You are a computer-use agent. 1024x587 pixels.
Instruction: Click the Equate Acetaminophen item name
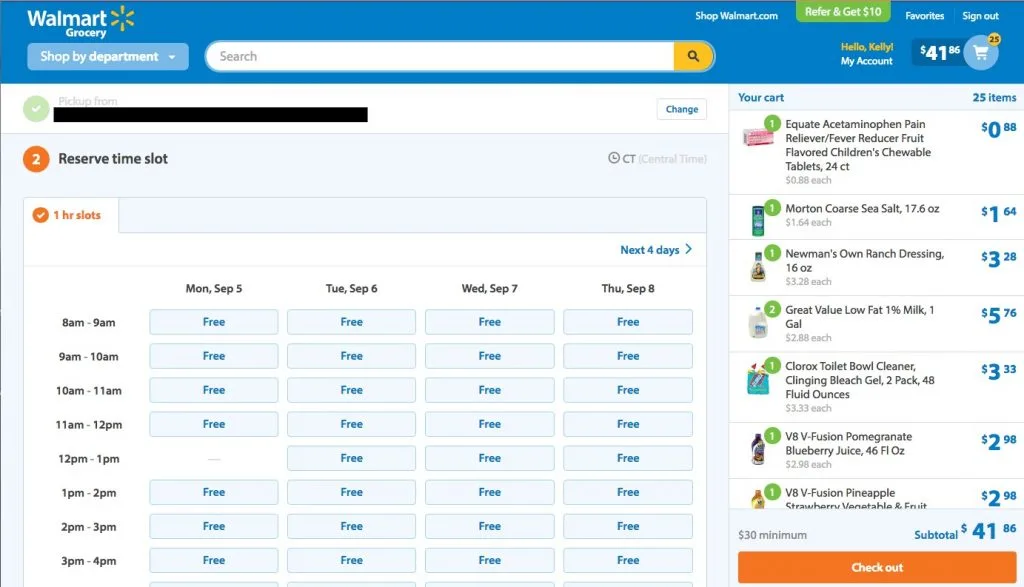[858, 145]
